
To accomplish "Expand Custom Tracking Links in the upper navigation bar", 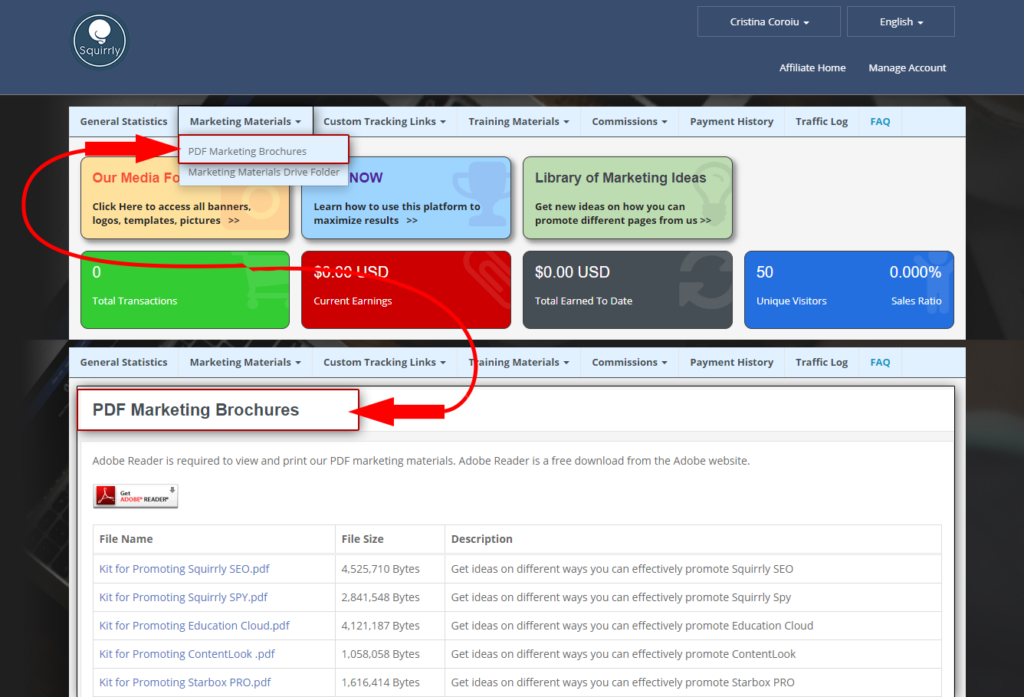I will (385, 122).
